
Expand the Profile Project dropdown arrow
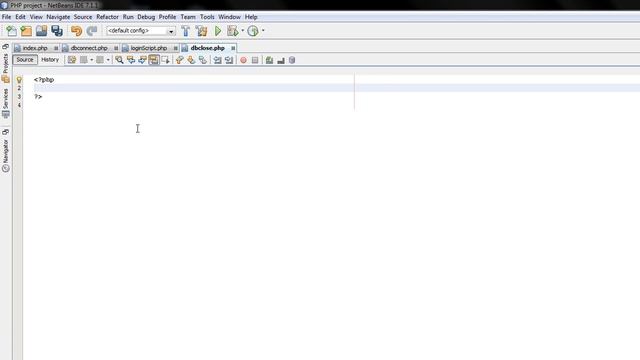[263, 31]
